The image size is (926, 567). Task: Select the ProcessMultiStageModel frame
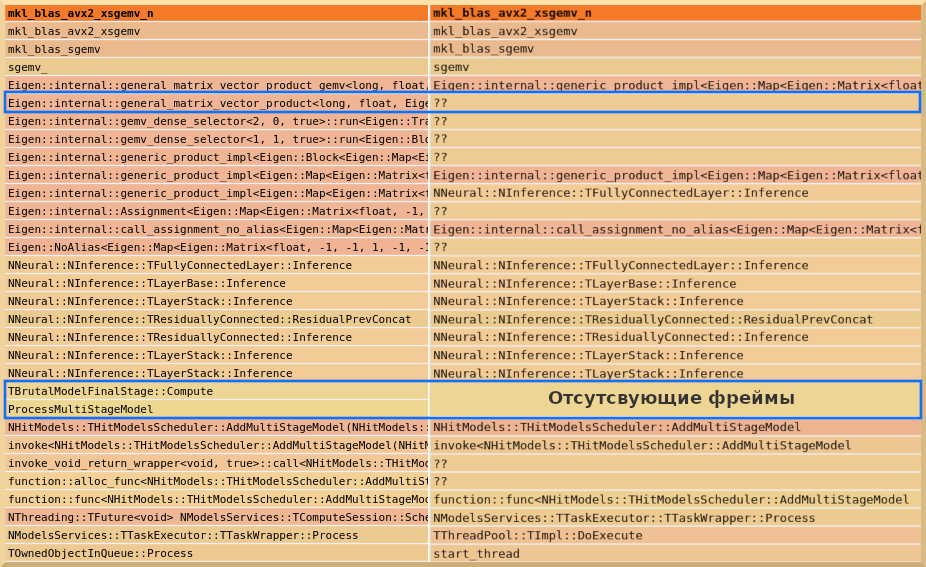tap(216, 409)
